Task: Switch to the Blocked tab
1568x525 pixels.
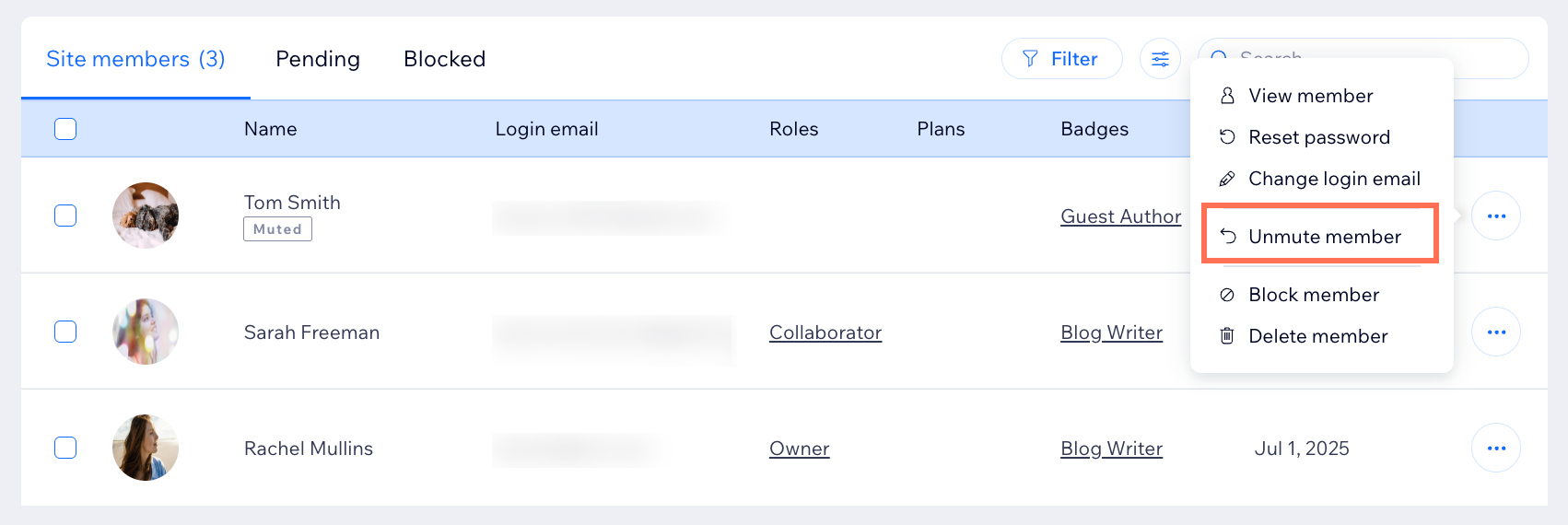Action: (x=445, y=59)
